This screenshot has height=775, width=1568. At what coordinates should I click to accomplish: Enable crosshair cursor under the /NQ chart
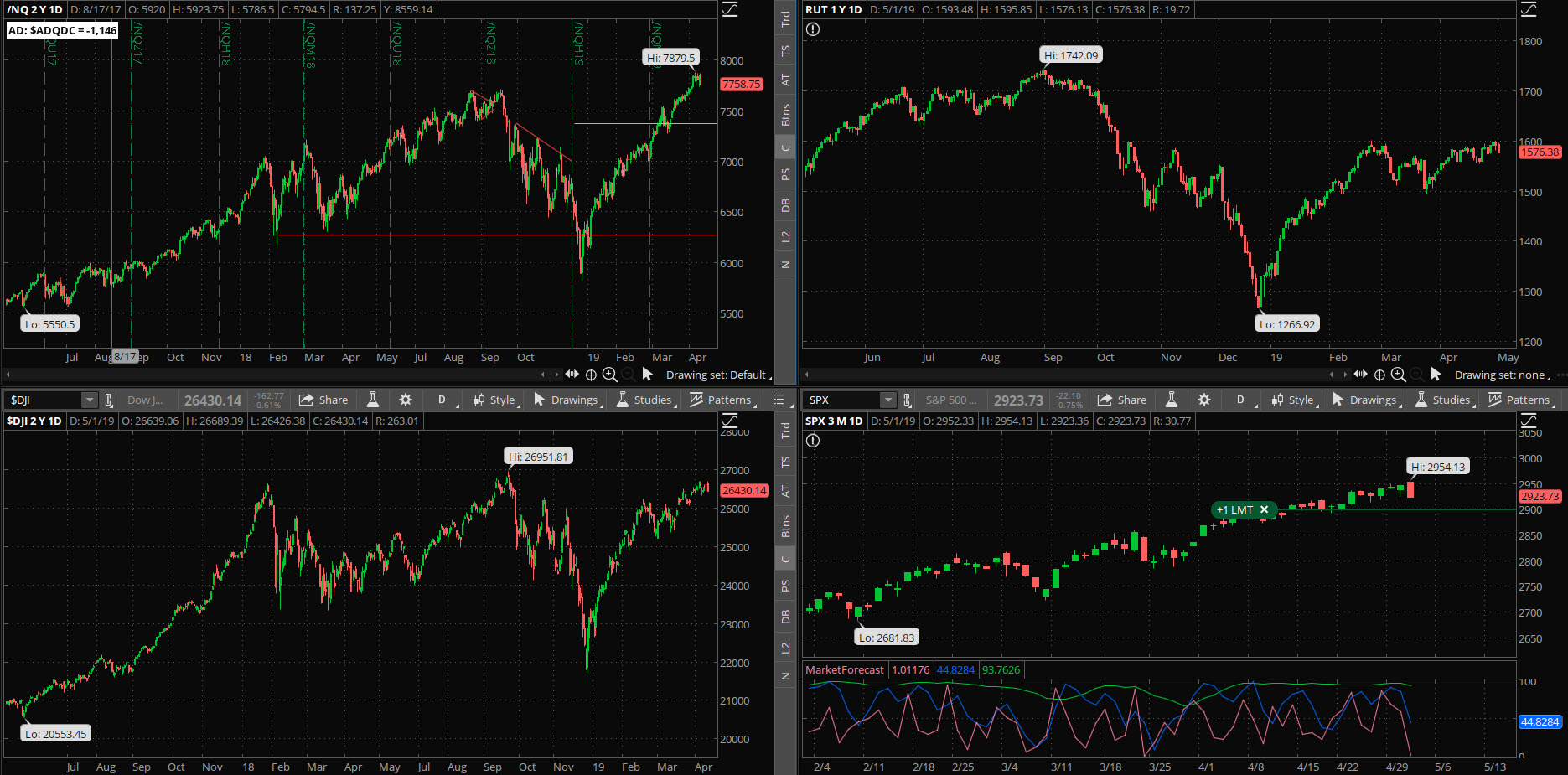tap(591, 375)
